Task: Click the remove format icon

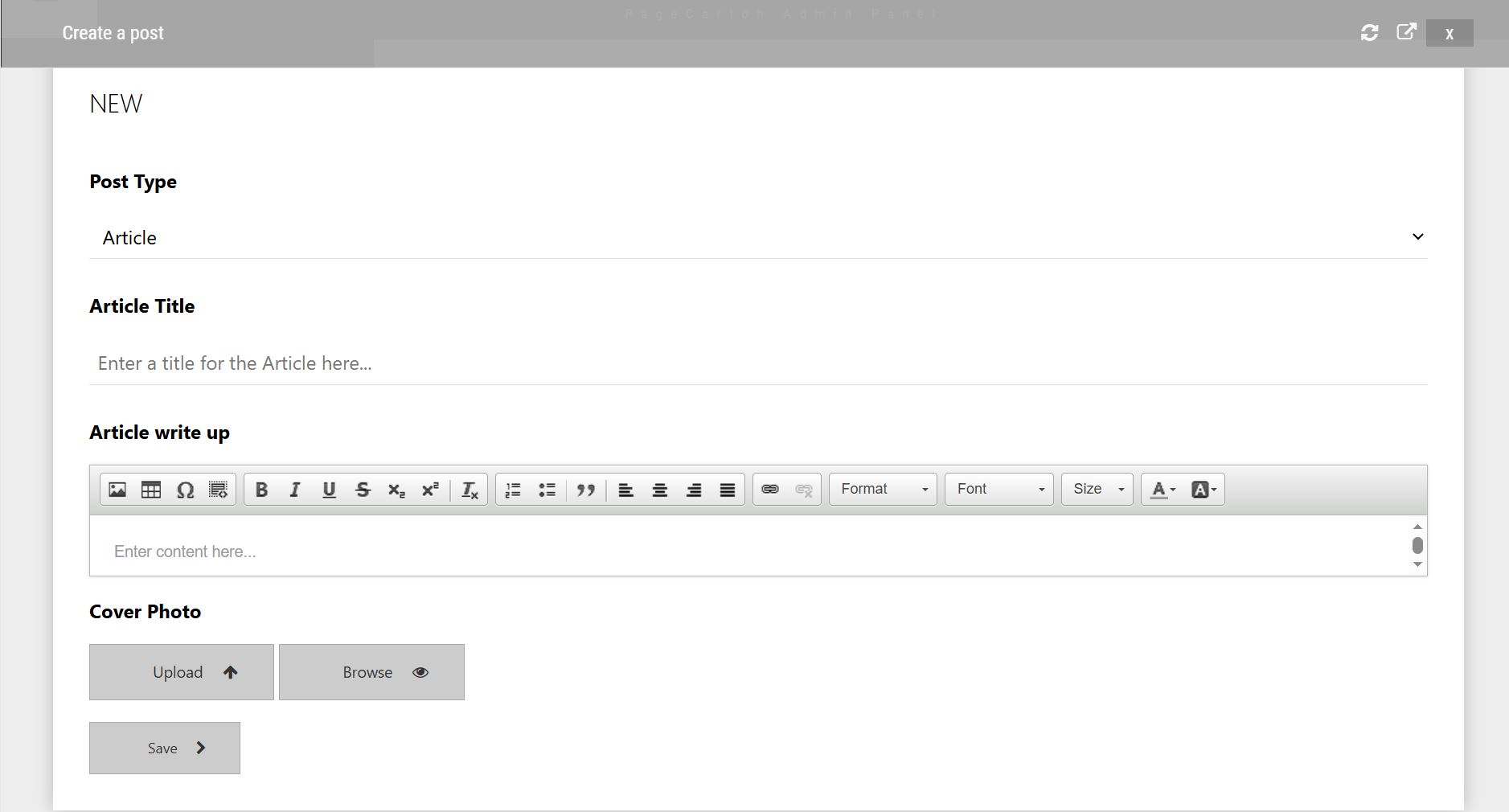Action: tap(470, 490)
